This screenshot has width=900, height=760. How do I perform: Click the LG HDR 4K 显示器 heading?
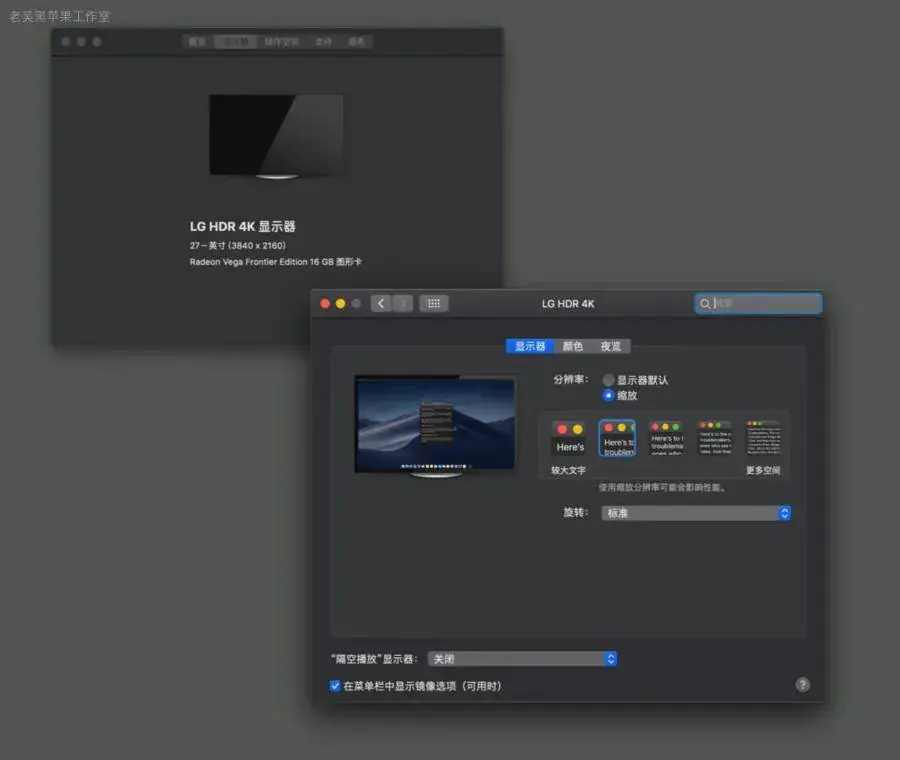click(242, 226)
